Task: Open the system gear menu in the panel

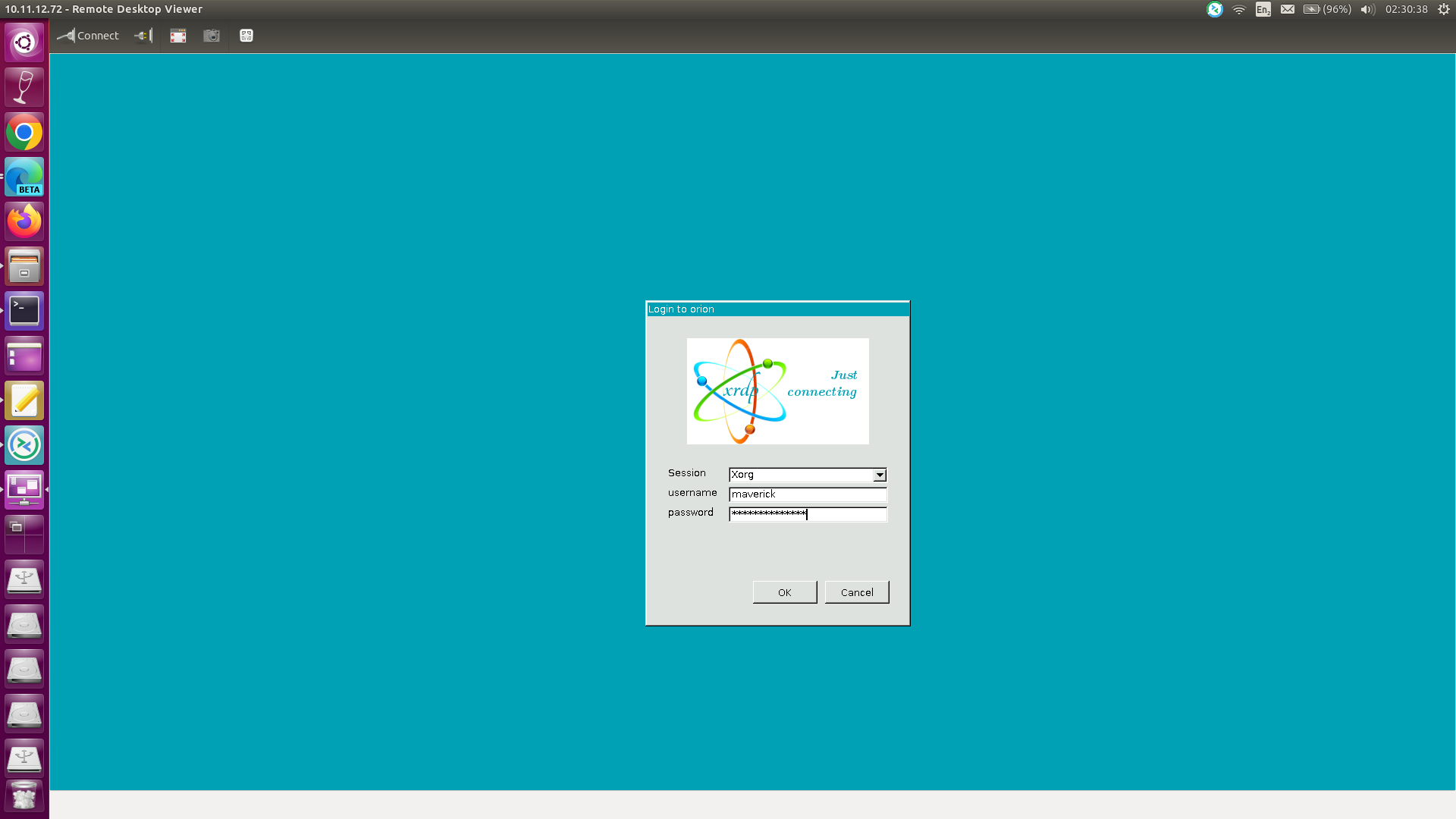Action: [x=1444, y=9]
